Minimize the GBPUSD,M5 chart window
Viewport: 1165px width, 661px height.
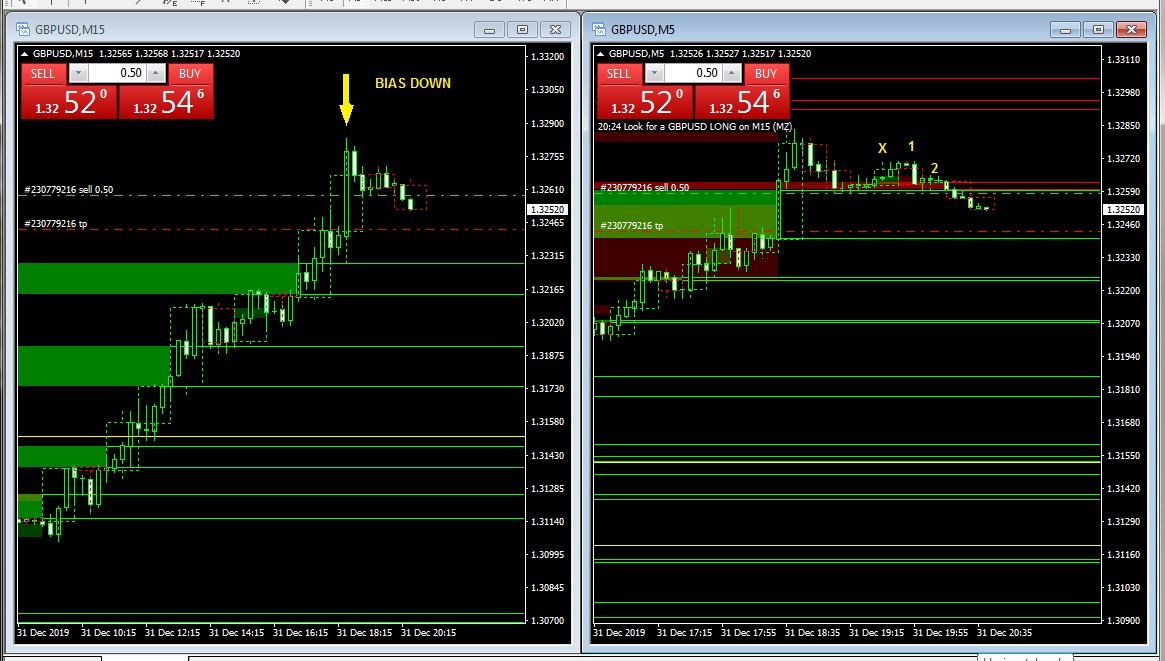1065,30
